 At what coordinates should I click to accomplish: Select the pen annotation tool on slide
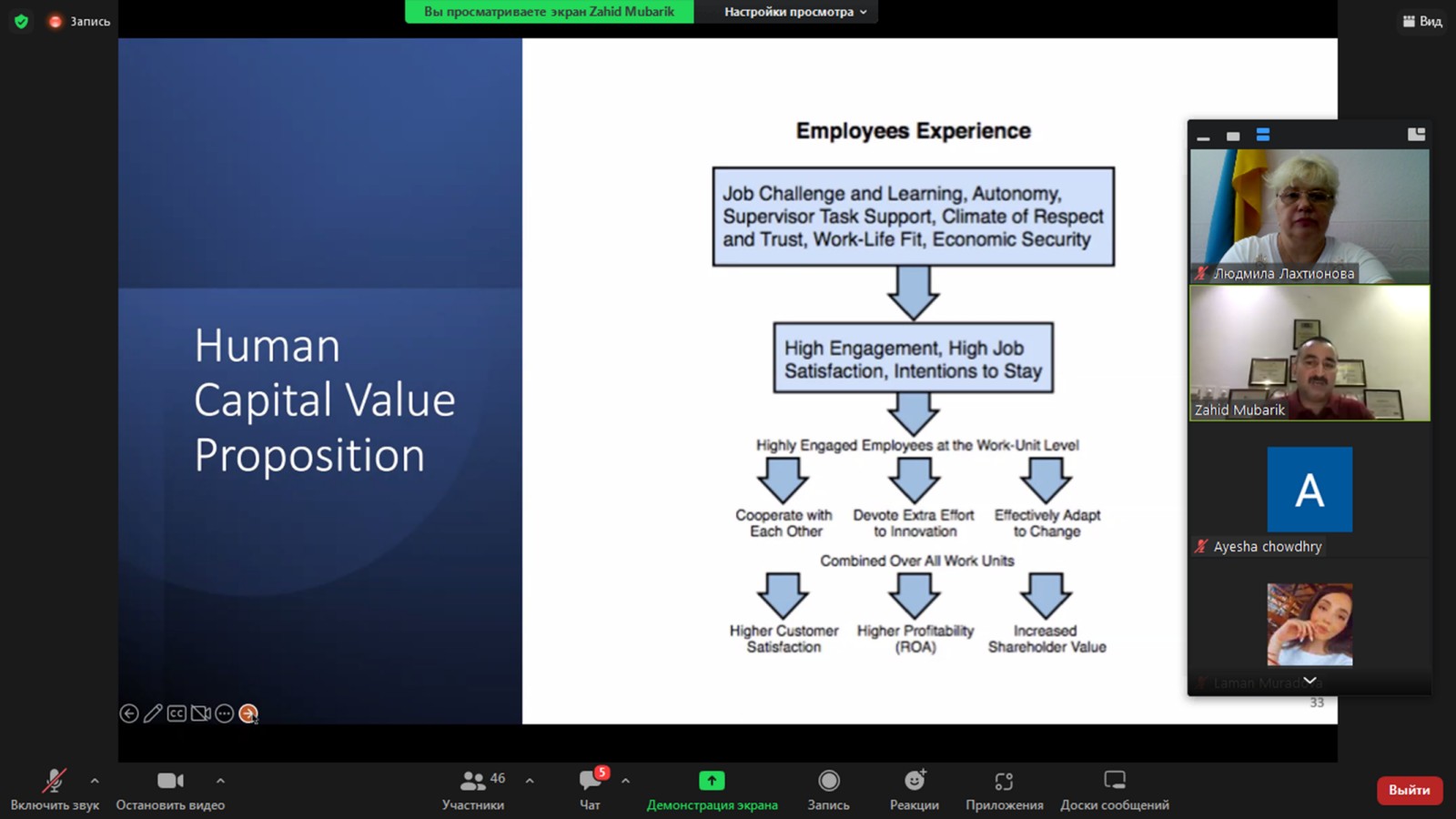pos(153,713)
